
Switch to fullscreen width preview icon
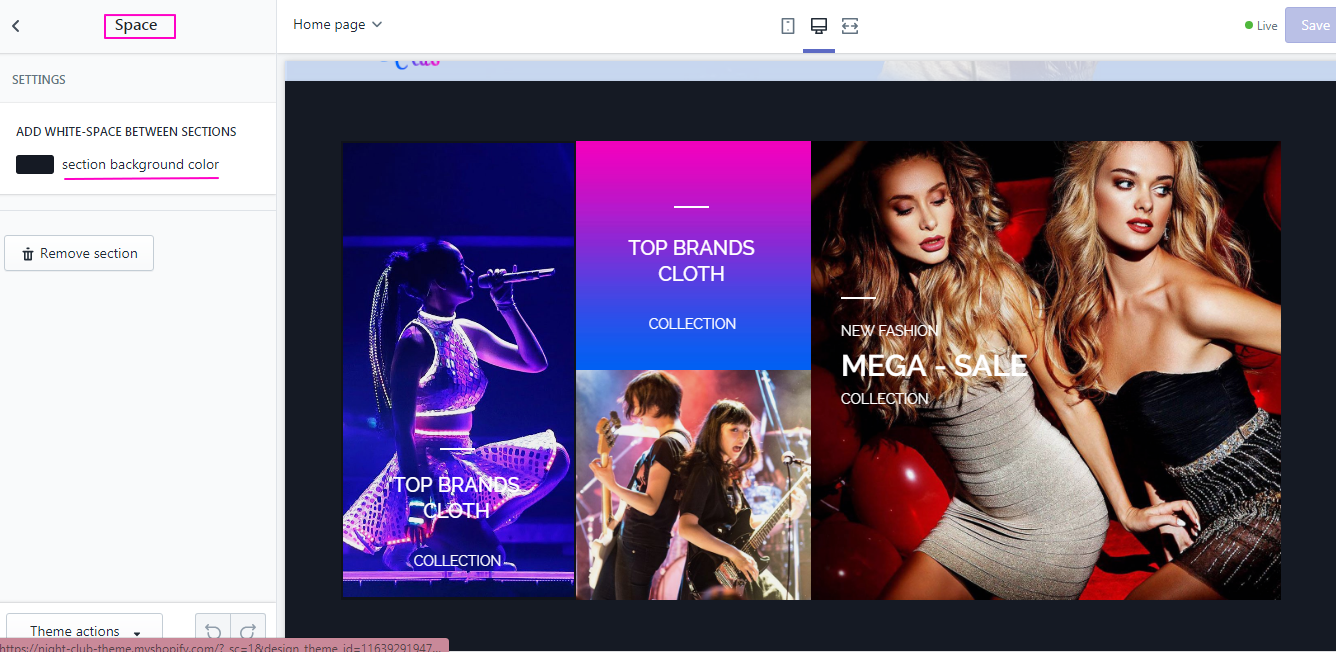(850, 26)
